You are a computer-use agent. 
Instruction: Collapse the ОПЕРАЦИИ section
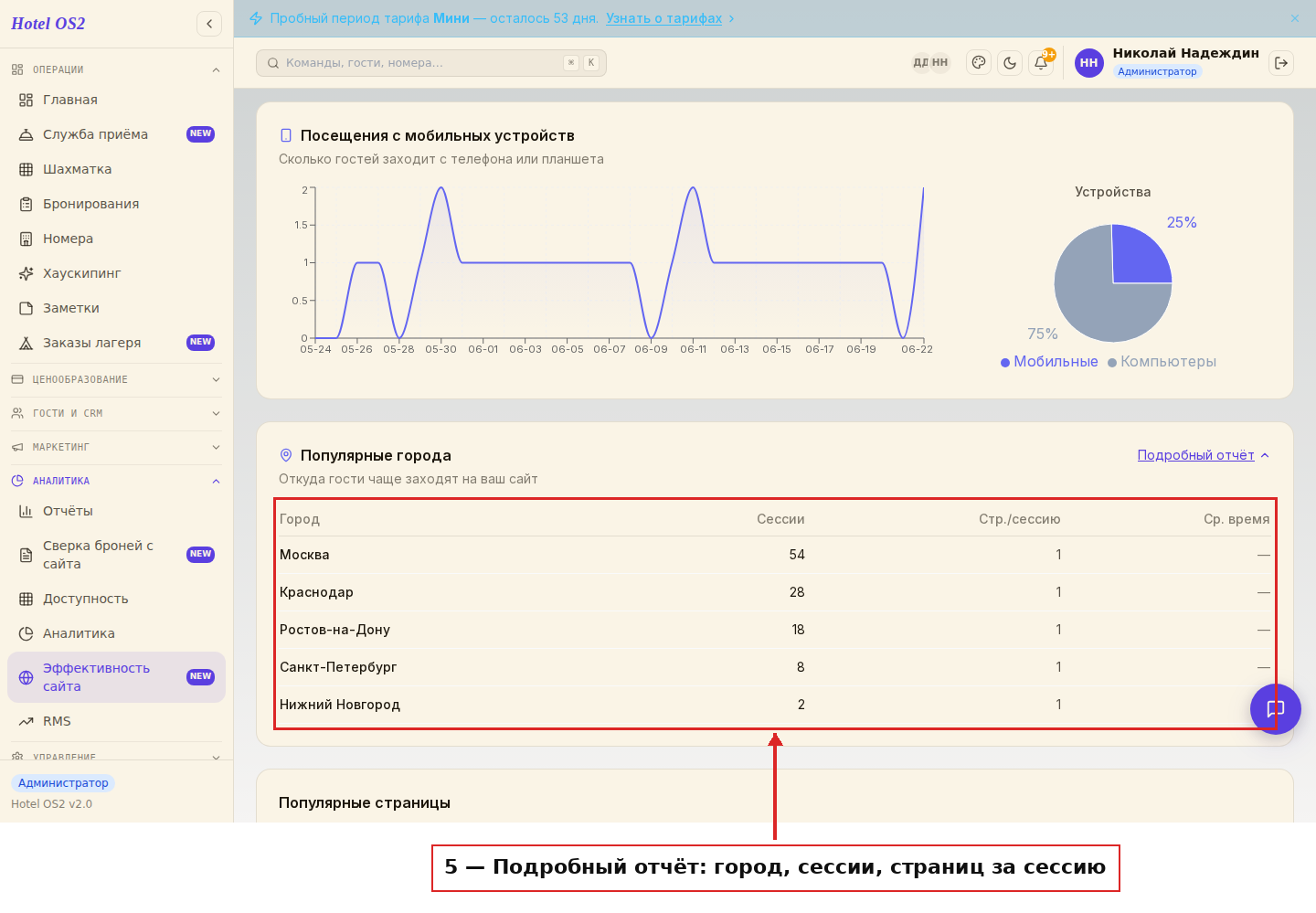[x=117, y=69]
